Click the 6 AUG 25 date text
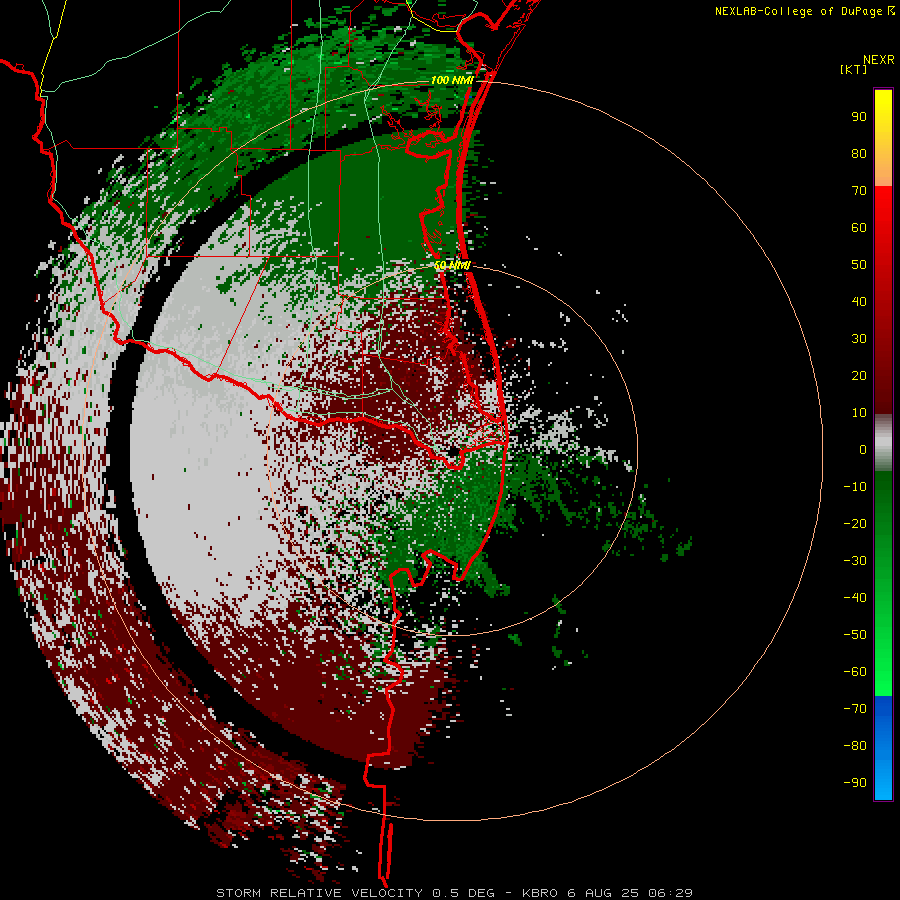The image size is (900, 900). (603, 893)
